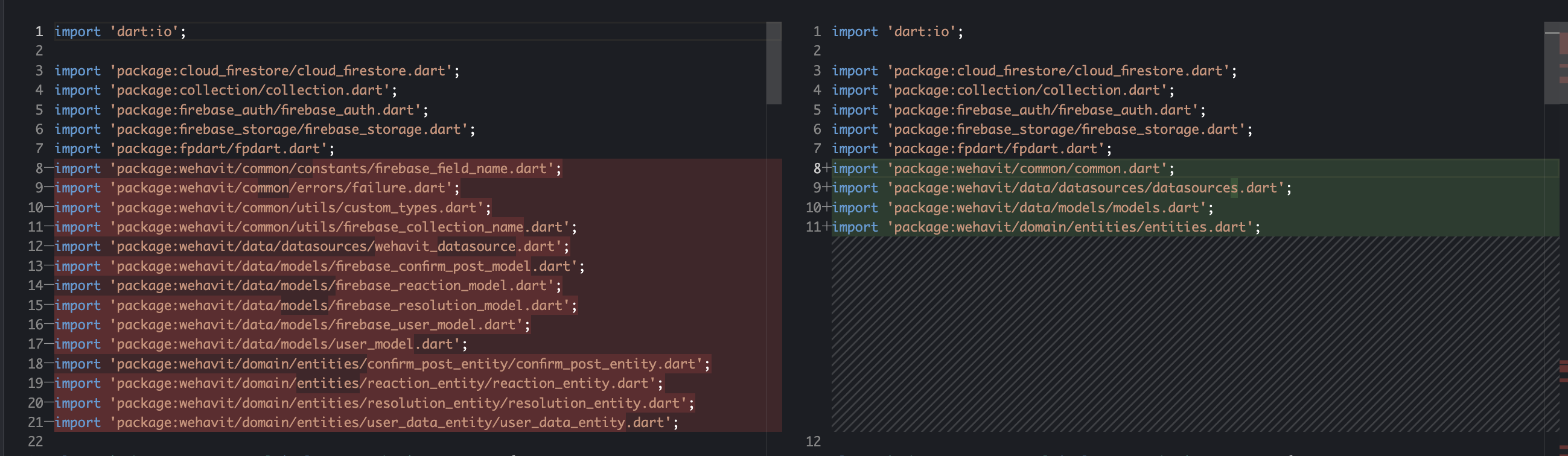This screenshot has width=1568, height=456.
Task: Click removed firebase_user_model.dart import line
Action: pos(292,325)
